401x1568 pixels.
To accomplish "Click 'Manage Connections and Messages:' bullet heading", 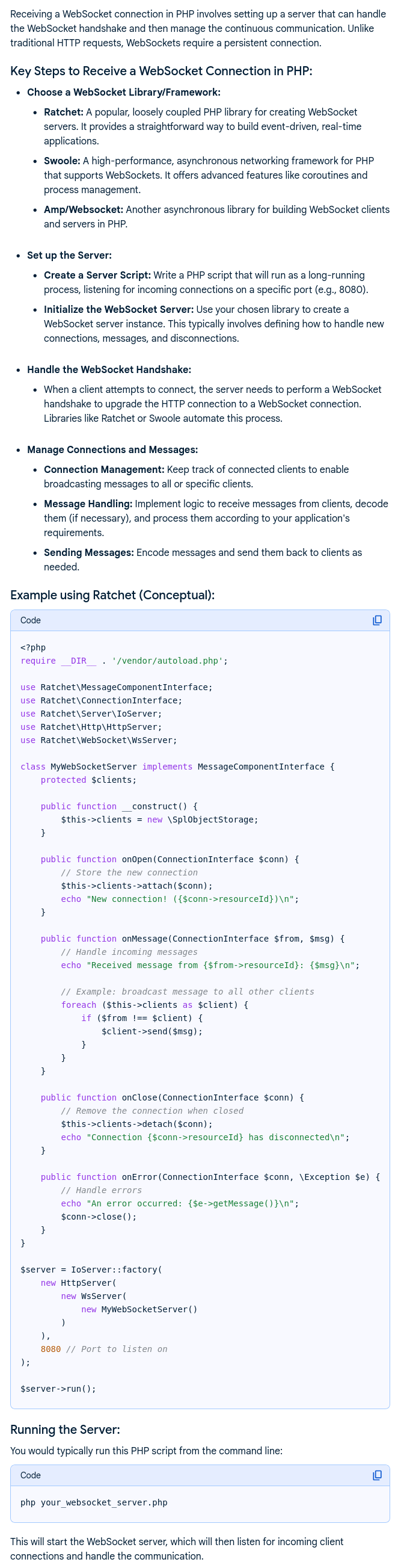I will [112, 449].
